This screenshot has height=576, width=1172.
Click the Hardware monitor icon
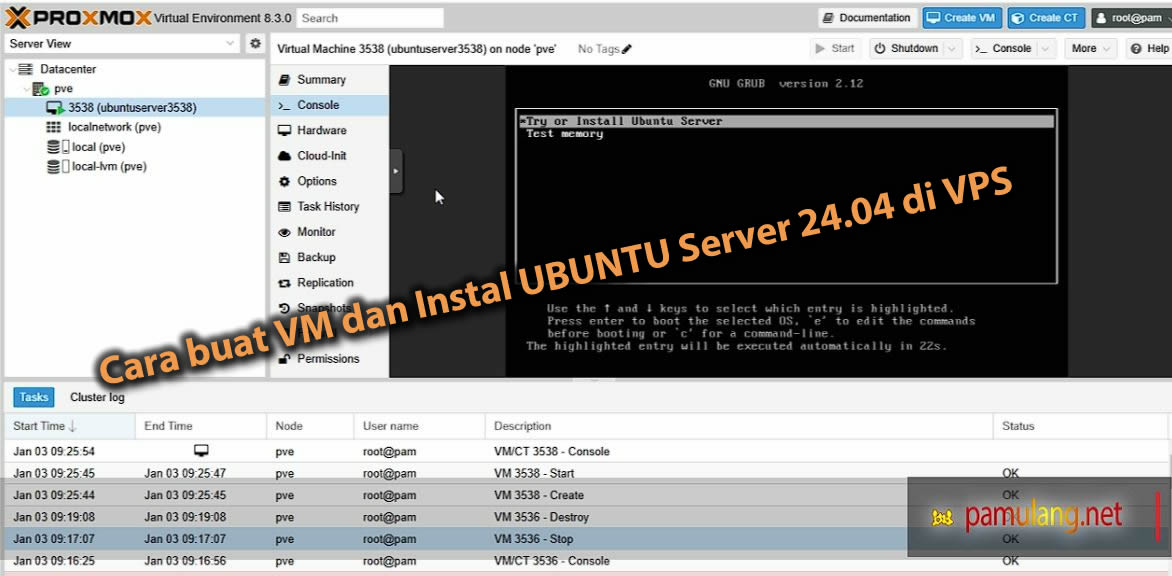(284, 131)
